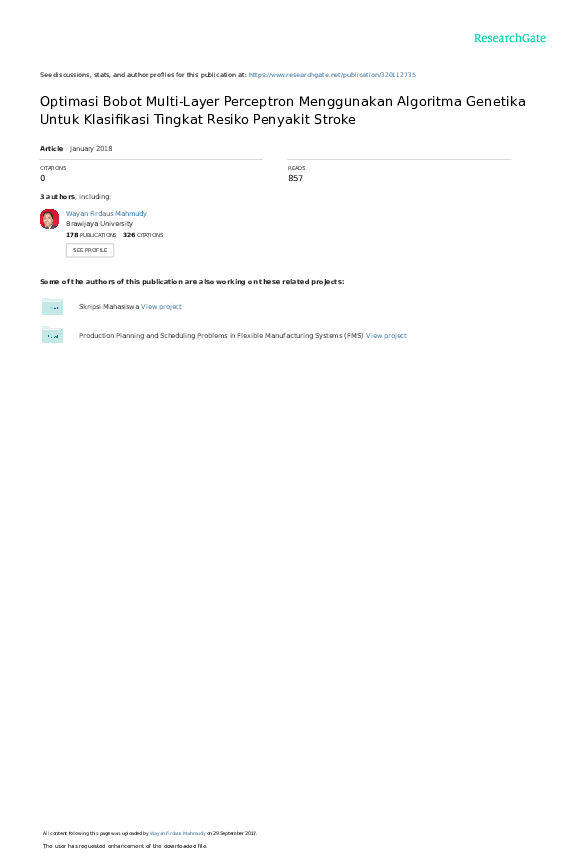The height and width of the screenshot is (864, 576).
Task: Open View project for Production Planning and Scheduling
Action: point(386,335)
